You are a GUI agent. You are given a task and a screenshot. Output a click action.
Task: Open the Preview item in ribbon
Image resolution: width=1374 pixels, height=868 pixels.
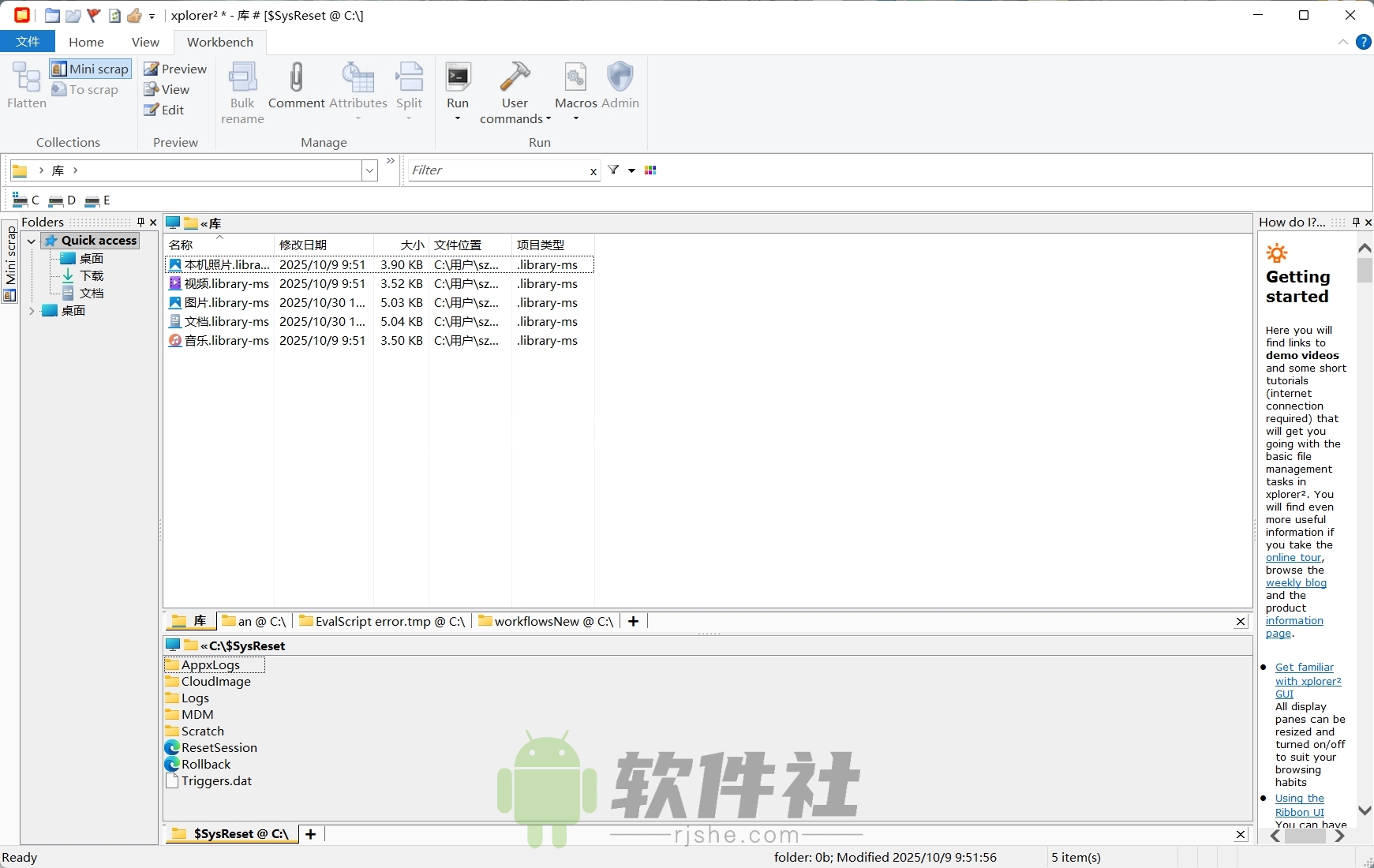[x=175, y=69]
